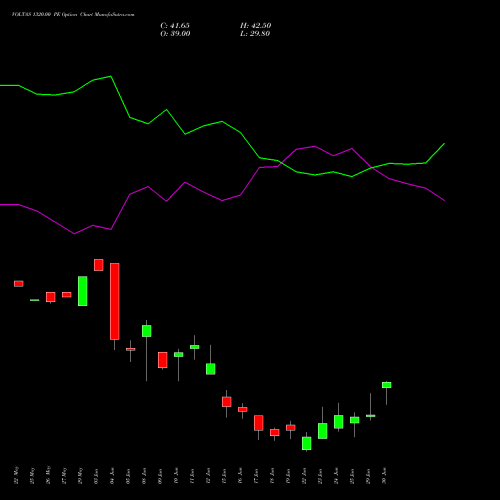
Task: Select the red candle on 15 Jun
Action: 227,401
